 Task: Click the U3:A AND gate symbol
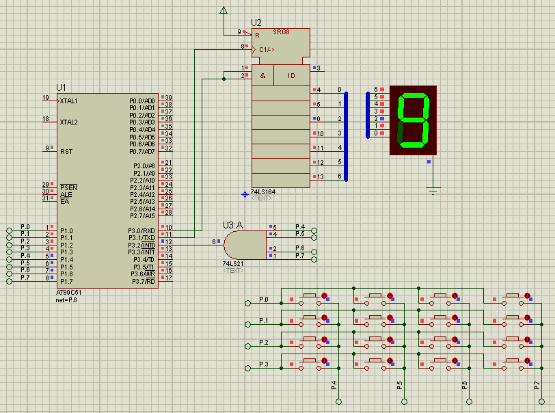click(245, 245)
